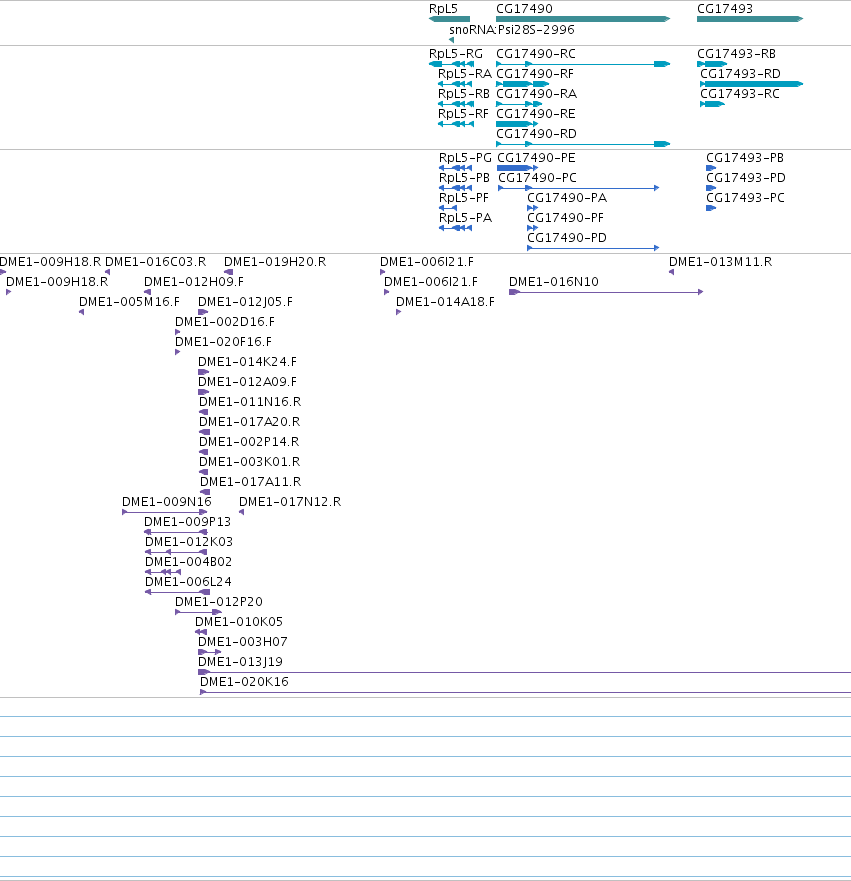Click EST DME1-020F16.F label
This screenshot has height=881, width=851.
[x=223, y=342]
